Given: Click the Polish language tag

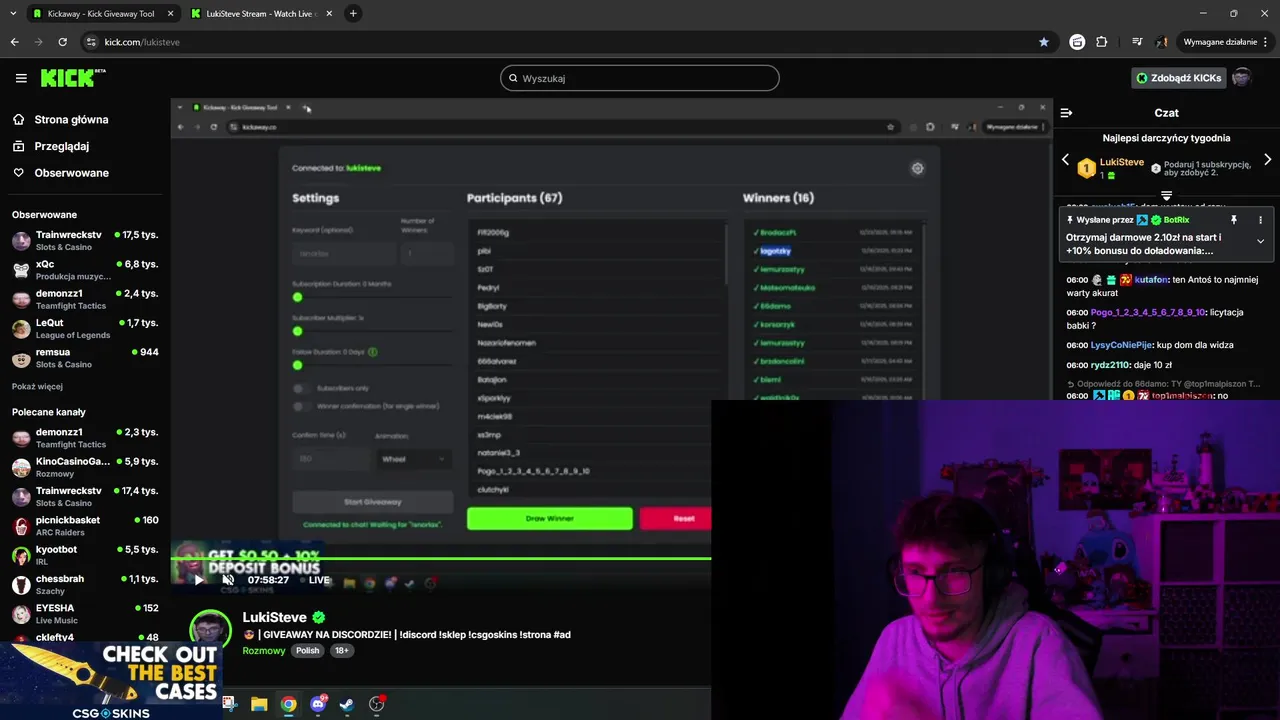Looking at the screenshot, I should coord(308,650).
